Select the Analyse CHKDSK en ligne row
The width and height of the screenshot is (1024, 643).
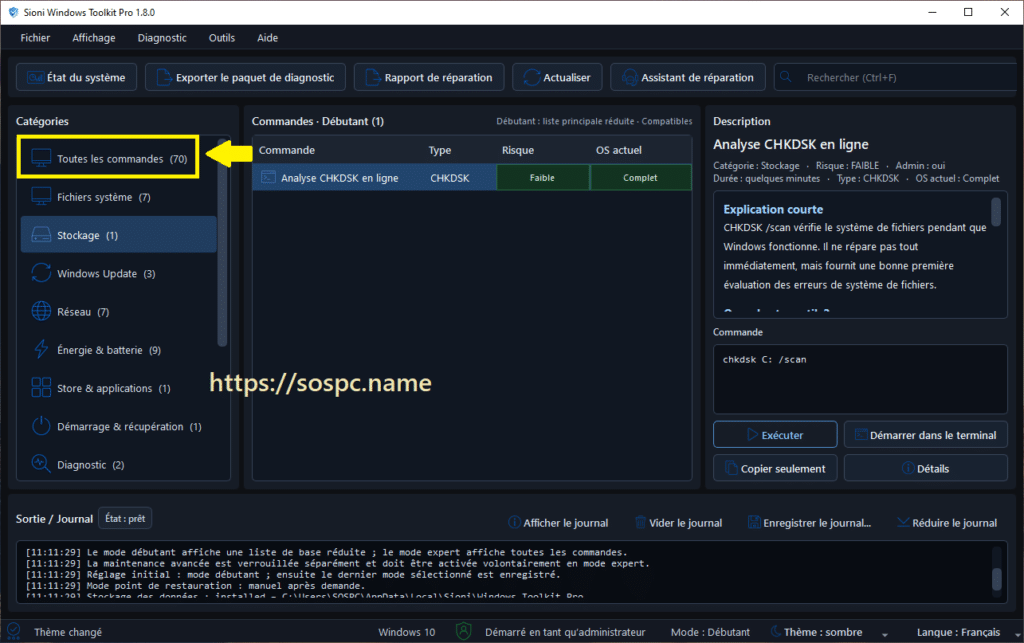pos(472,178)
